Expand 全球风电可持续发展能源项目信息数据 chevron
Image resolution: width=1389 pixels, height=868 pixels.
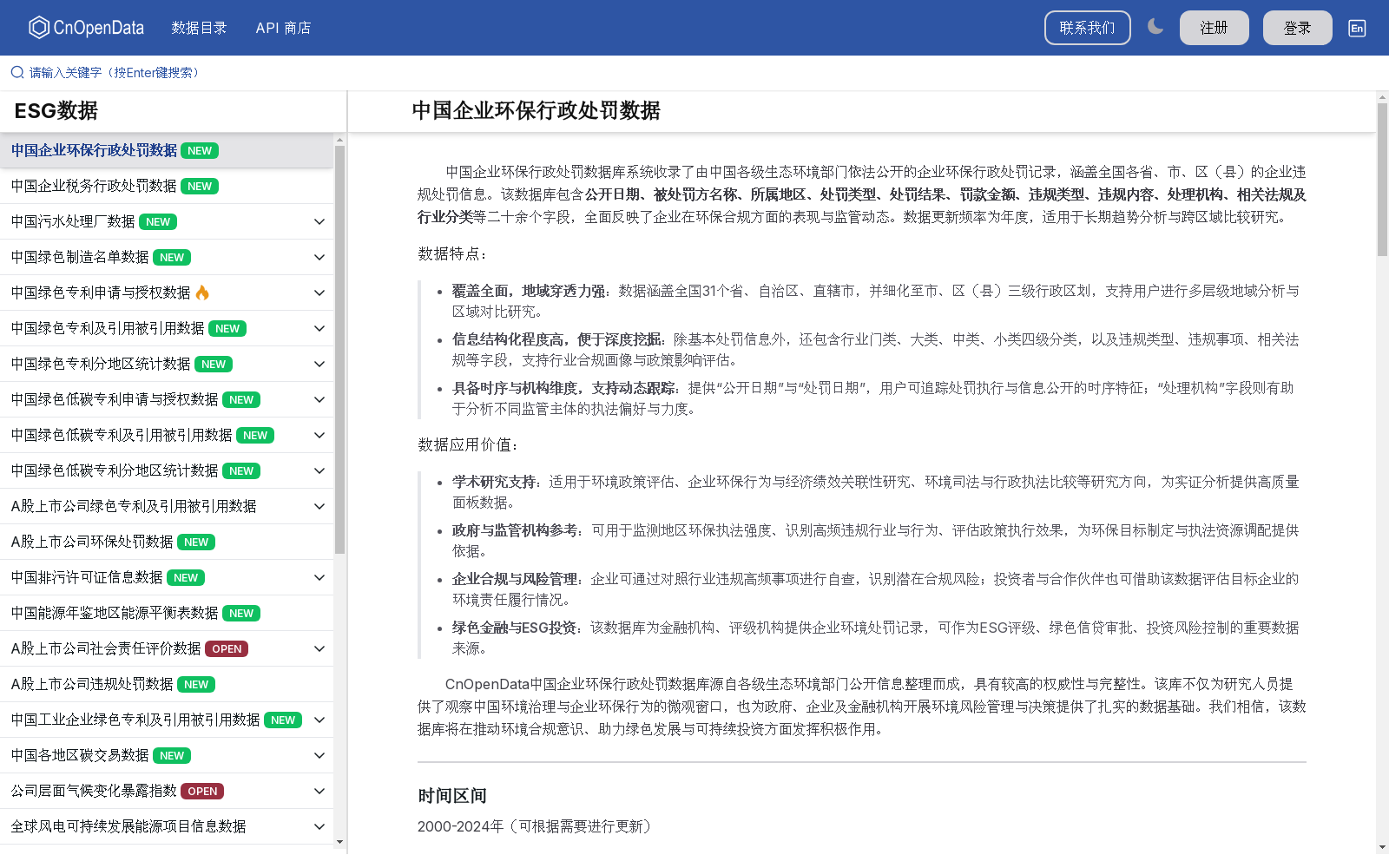319,826
